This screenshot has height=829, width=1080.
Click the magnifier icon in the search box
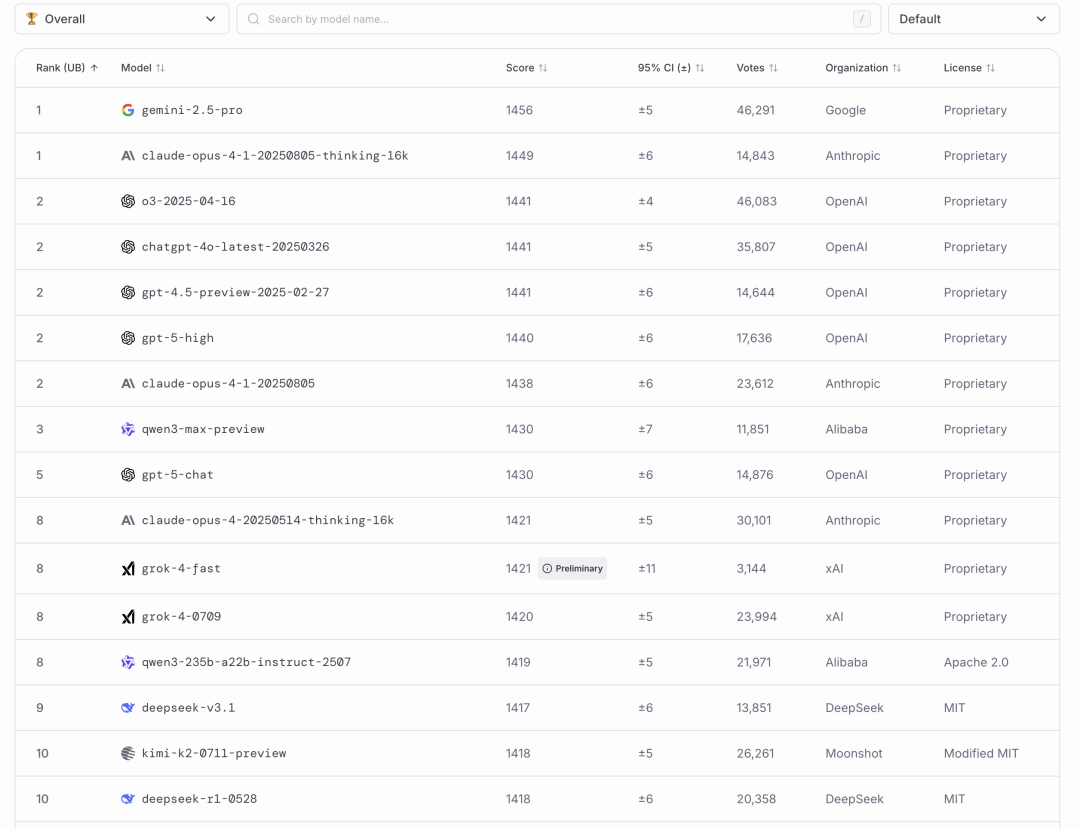pyautogui.click(x=253, y=19)
